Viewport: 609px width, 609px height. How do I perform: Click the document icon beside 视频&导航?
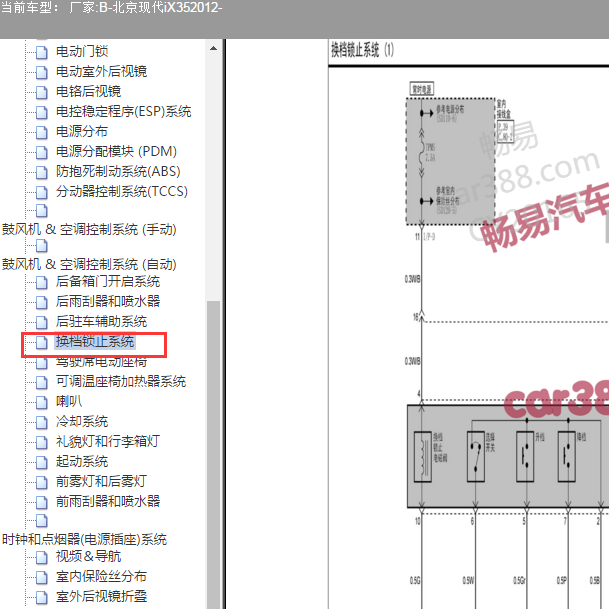[42, 558]
